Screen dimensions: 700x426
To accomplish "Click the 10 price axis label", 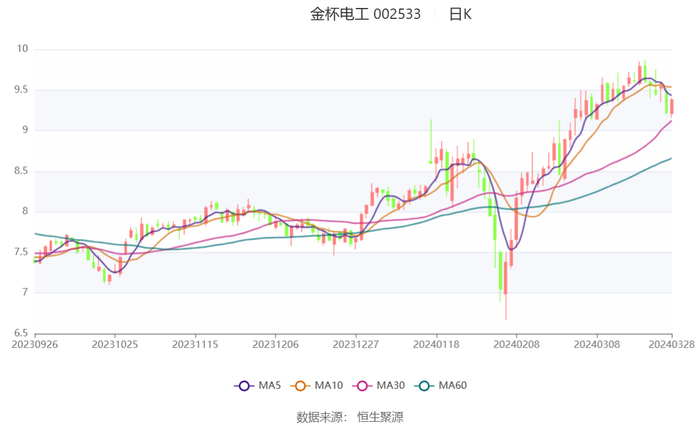I will (22, 49).
